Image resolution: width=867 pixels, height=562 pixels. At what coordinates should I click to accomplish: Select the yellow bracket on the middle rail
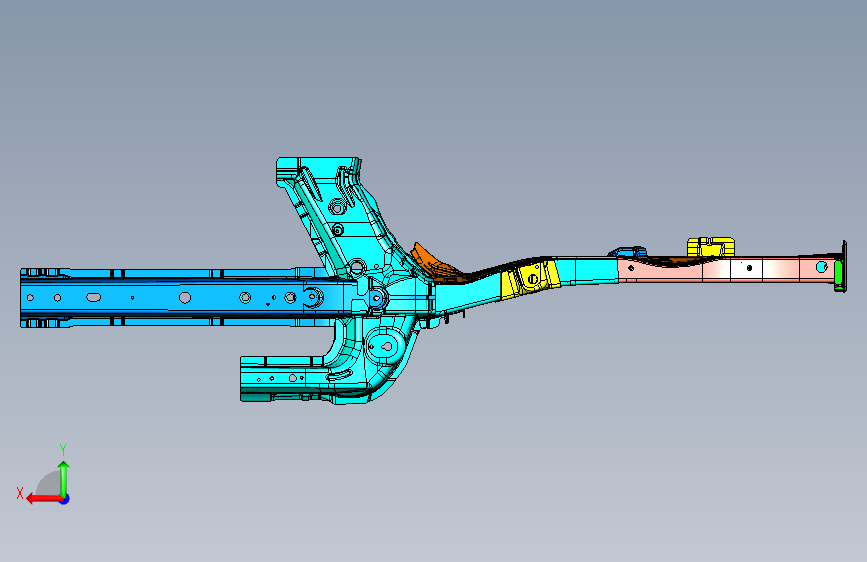pos(530,279)
